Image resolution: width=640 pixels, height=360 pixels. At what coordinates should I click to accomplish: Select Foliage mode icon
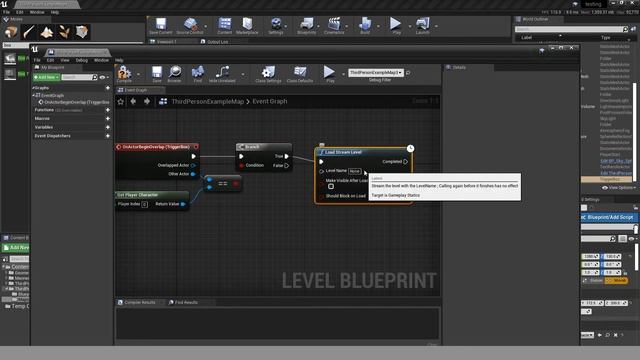(x=64, y=32)
